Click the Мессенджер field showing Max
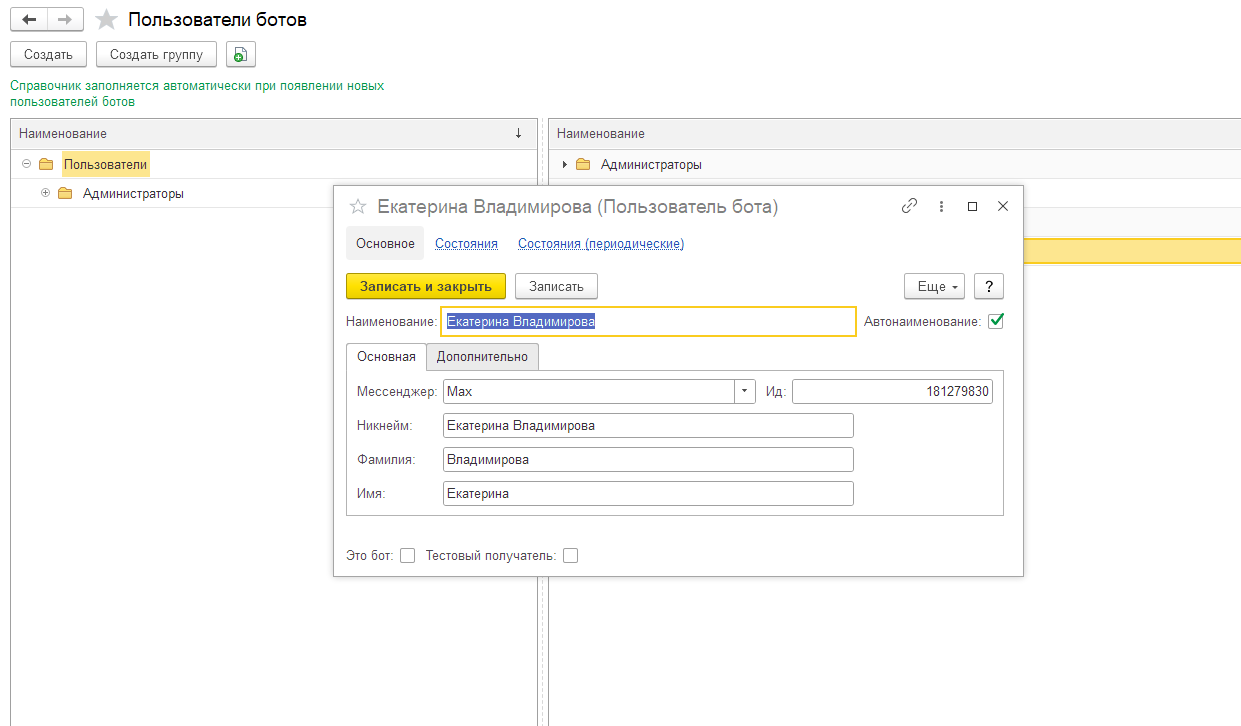The height and width of the screenshot is (726, 1241). pos(589,392)
